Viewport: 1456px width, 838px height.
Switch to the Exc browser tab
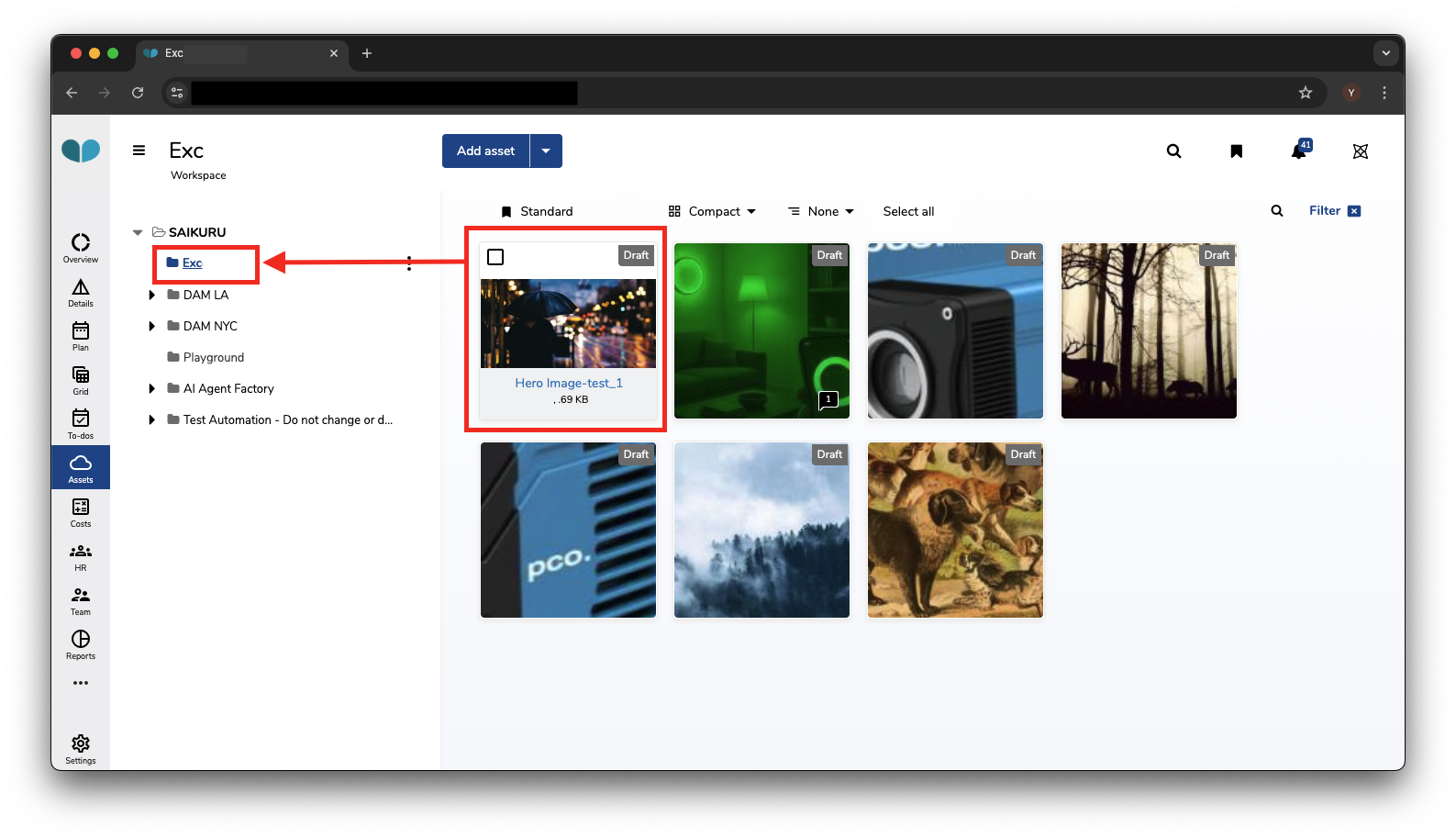tap(242, 53)
